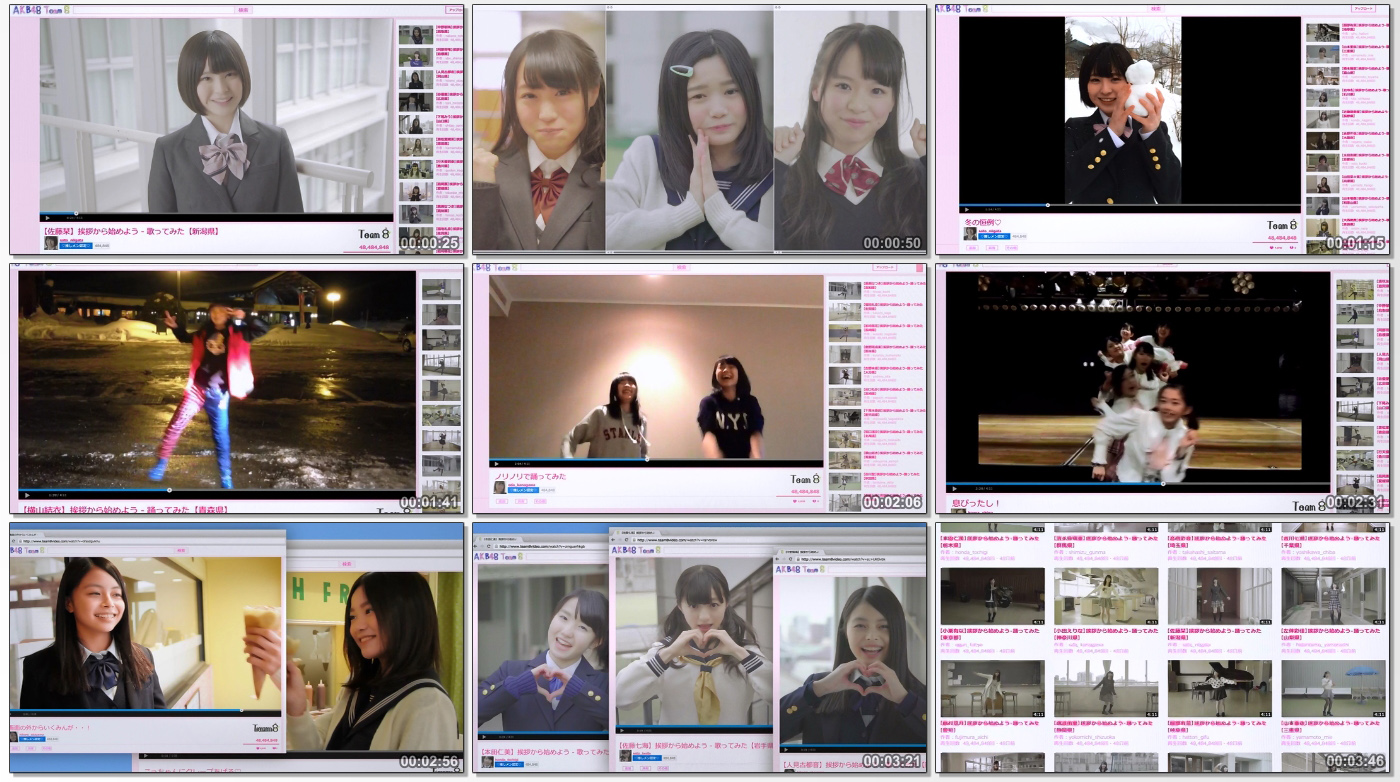Open the top sidebar thumbnail in the 00:02:31 frame
Image resolution: width=1400 pixels, height=782 pixels.
click(x=1353, y=291)
